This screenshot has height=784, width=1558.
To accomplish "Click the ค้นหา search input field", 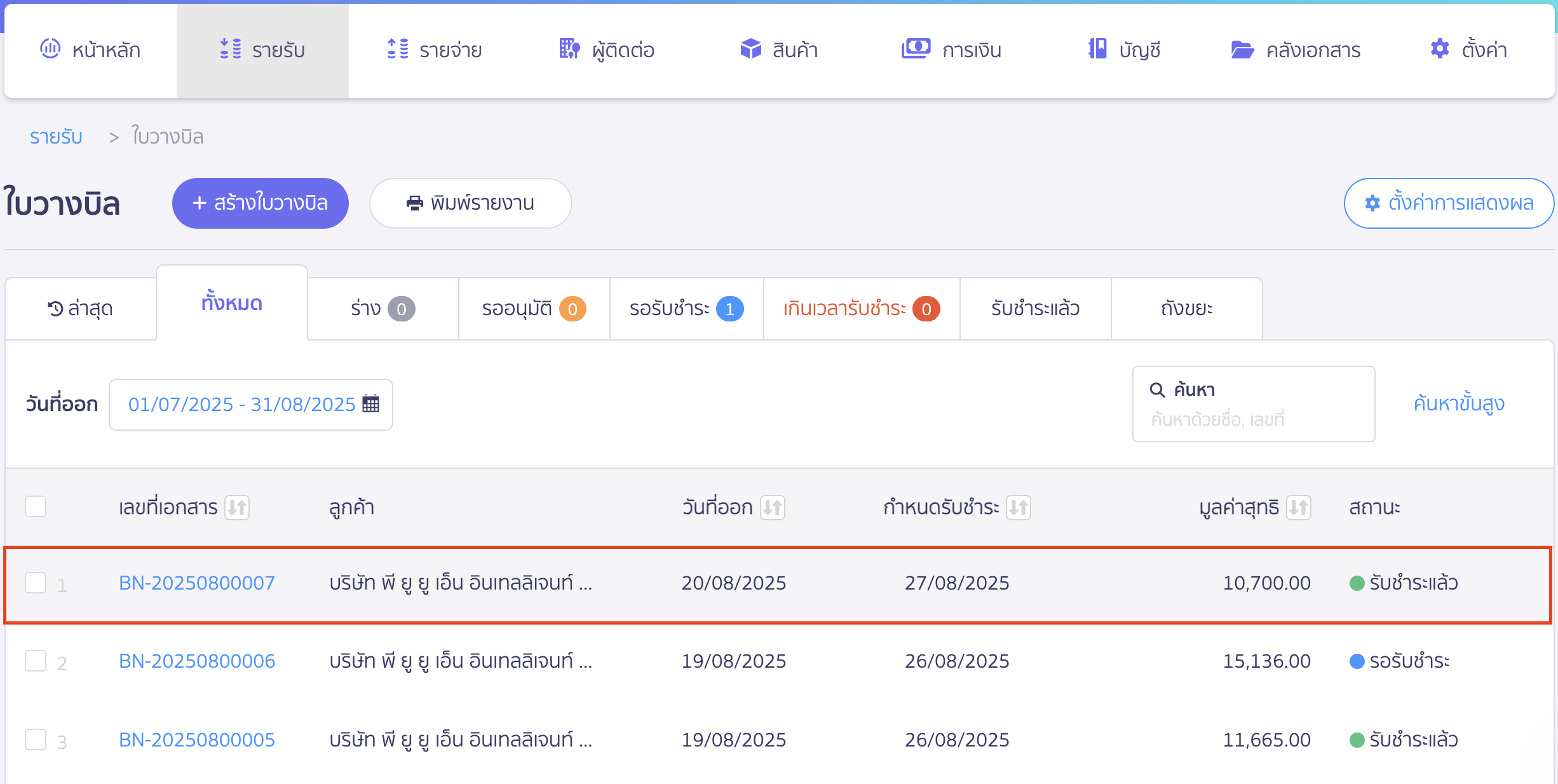I will tap(1254, 404).
